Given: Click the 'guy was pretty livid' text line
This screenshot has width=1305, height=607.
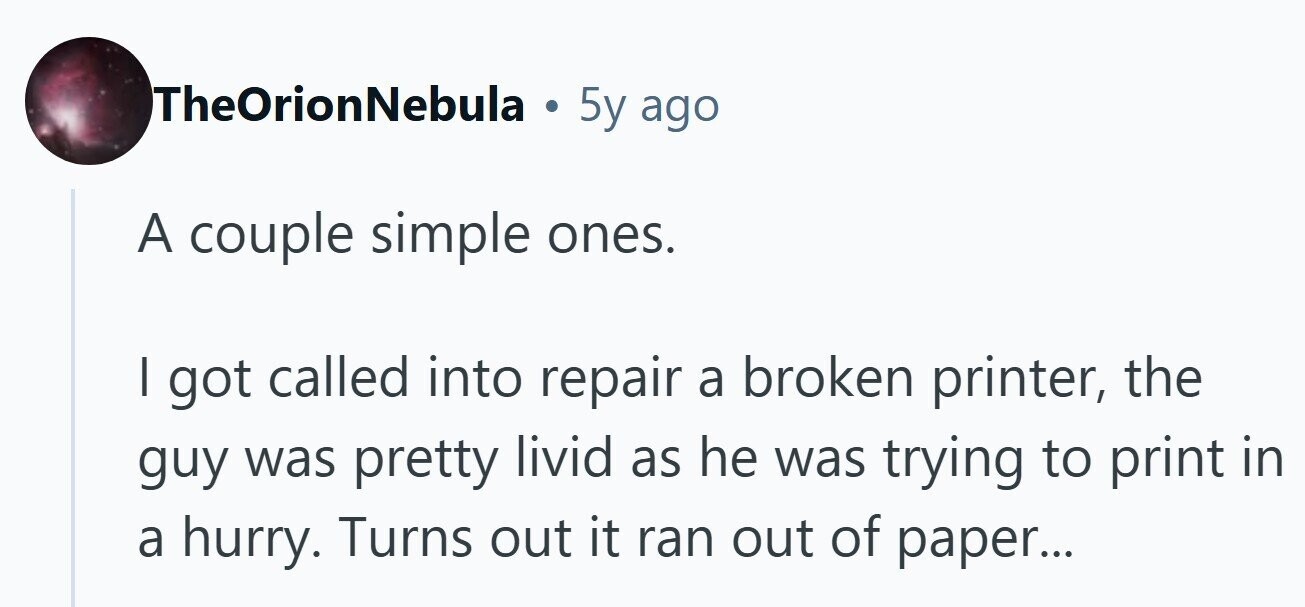Looking at the screenshot, I should (710, 460).
